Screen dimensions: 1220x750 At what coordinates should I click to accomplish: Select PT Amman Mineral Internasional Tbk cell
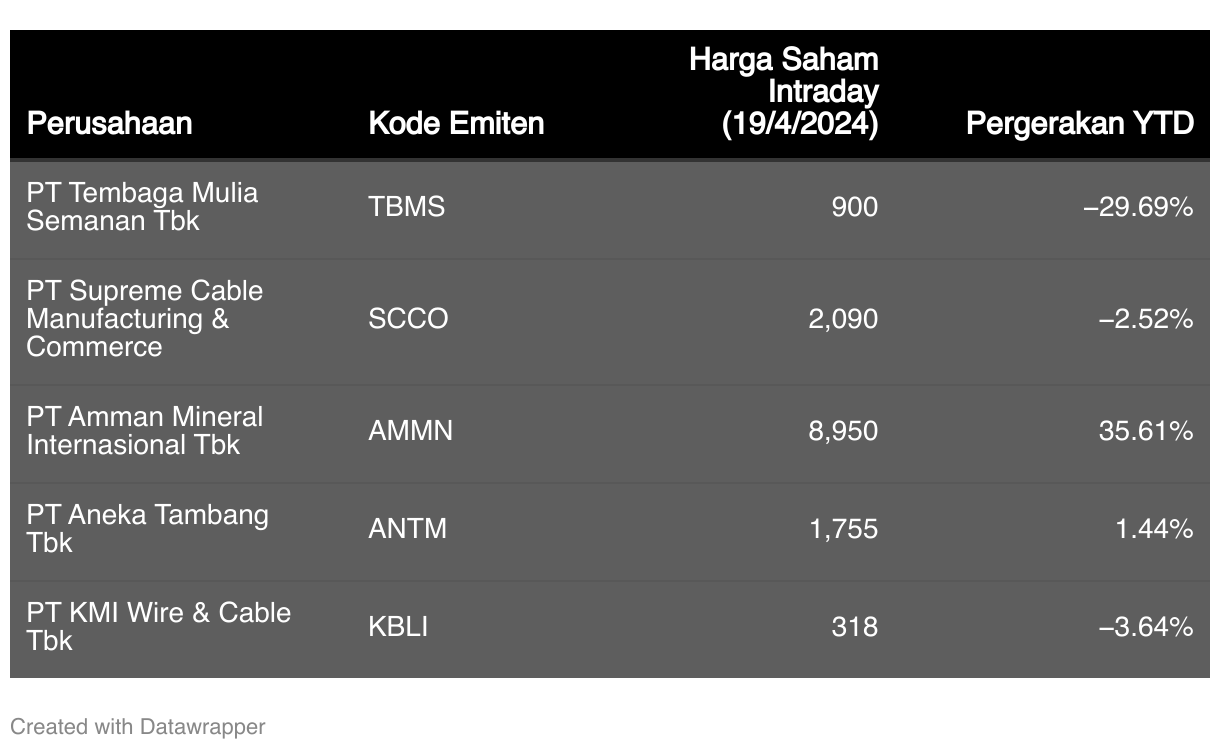coord(145,431)
